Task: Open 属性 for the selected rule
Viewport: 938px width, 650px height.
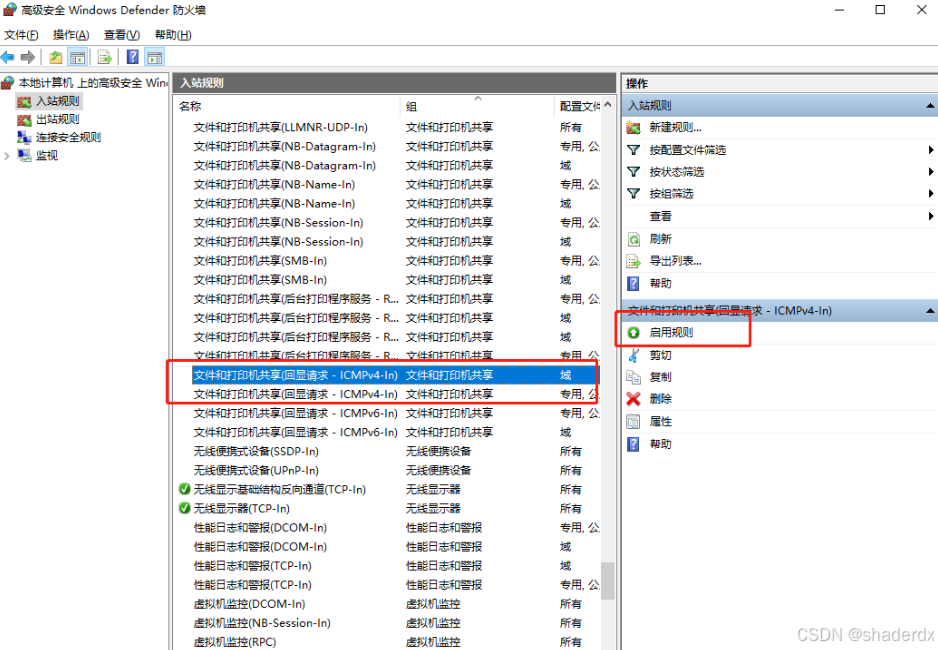Action: tap(660, 422)
